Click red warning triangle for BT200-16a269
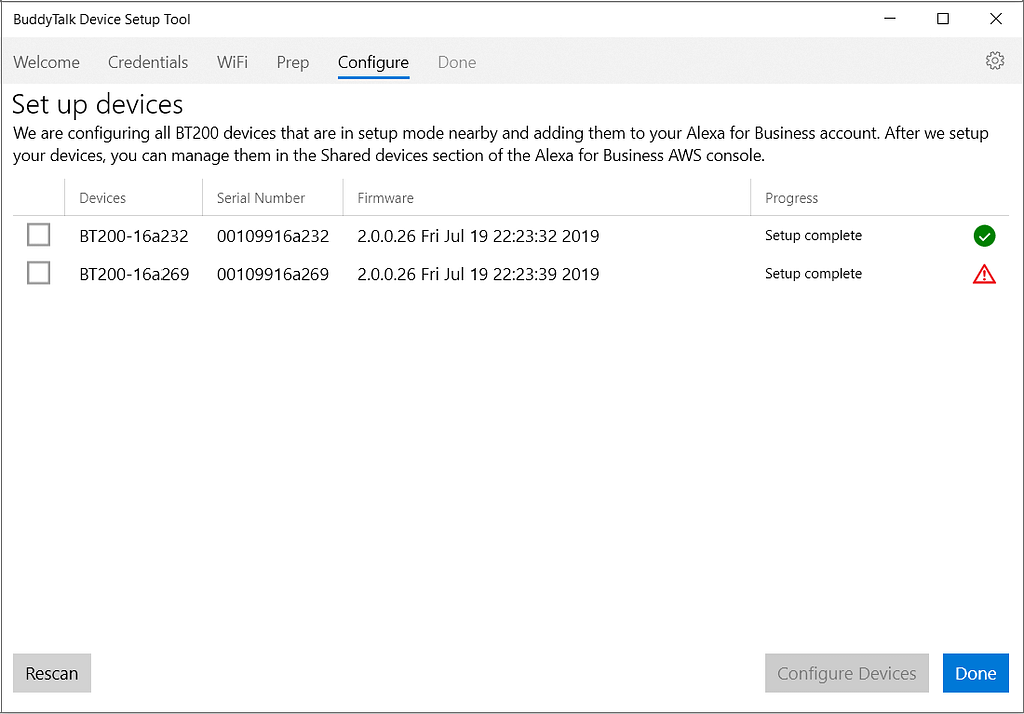1024x714 pixels. [984, 274]
